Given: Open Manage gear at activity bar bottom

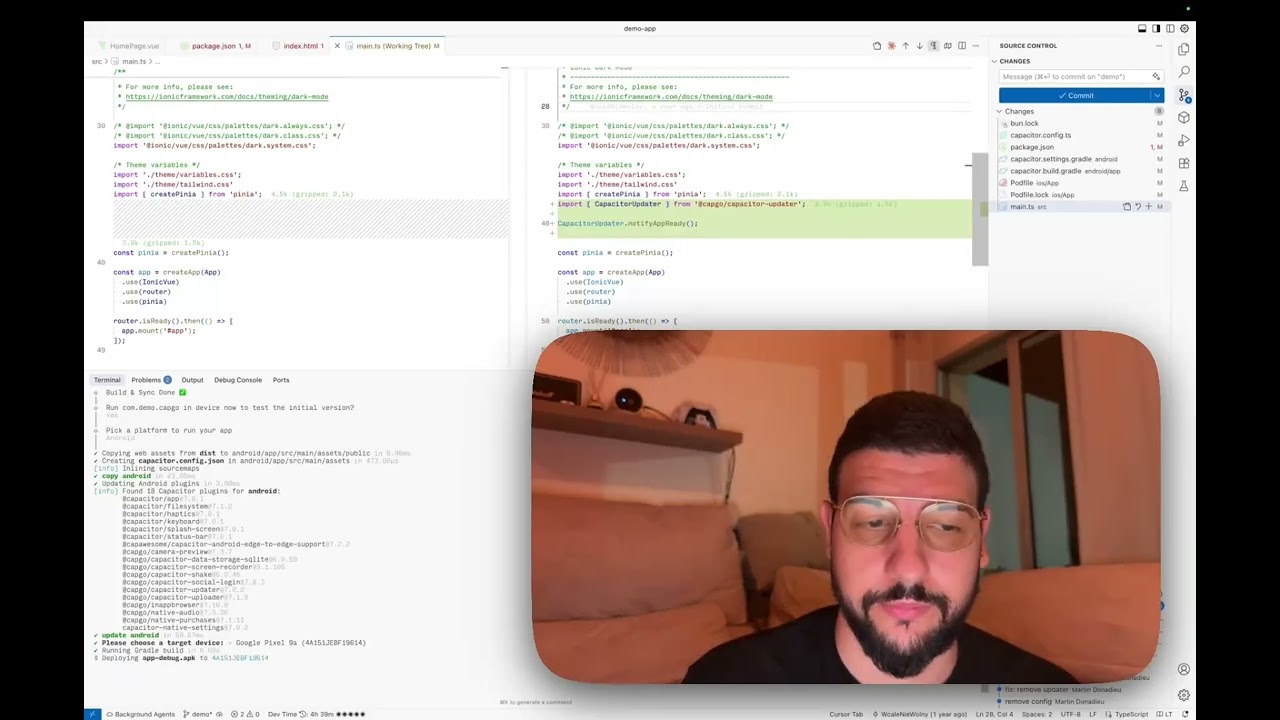Looking at the screenshot, I should click(x=1184, y=695).
